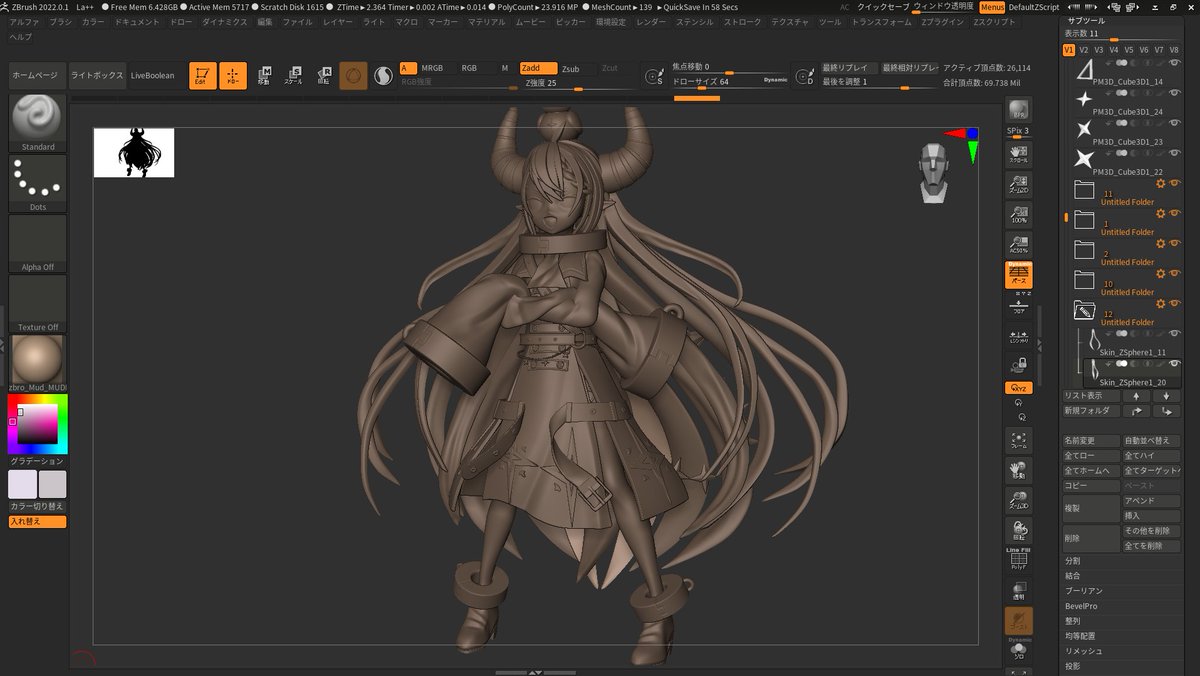Click the BPR render button

(x=1019, y=111)
